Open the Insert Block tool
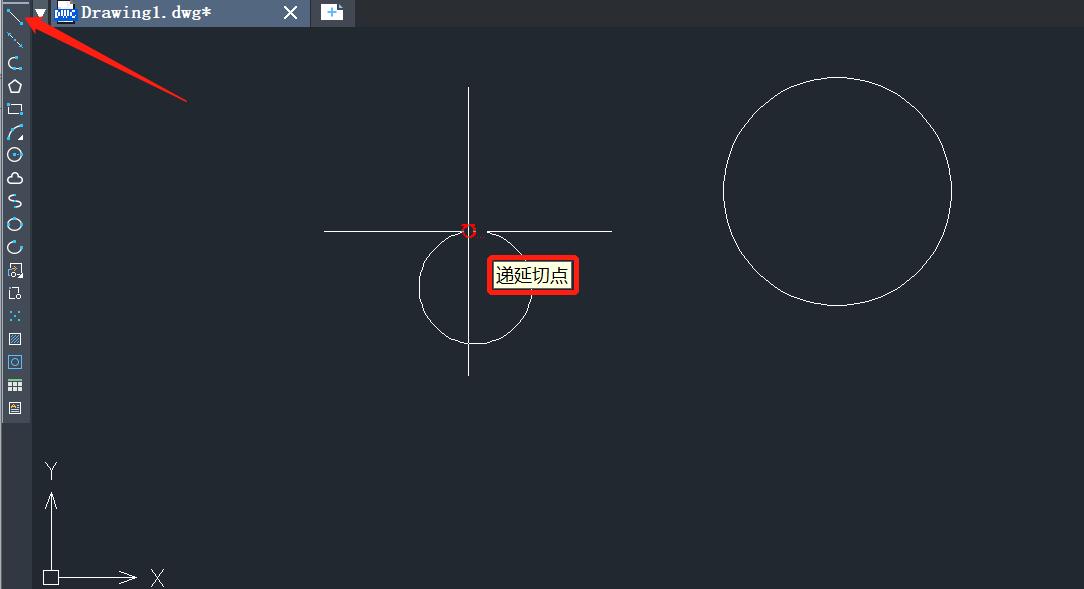The width and height of the screenshot is (1084, 589). pos(15,270)
